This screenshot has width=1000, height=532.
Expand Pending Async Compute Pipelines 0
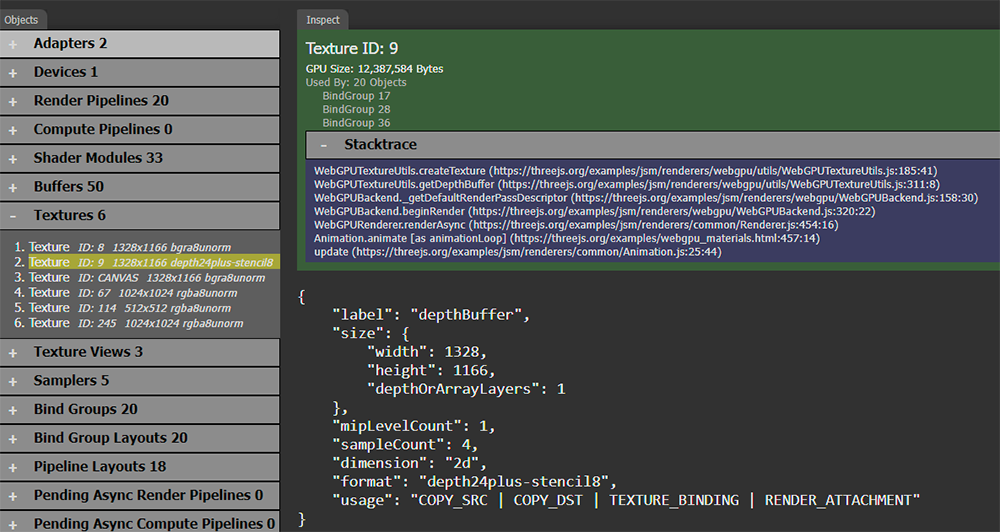click(x=140, y=523)
